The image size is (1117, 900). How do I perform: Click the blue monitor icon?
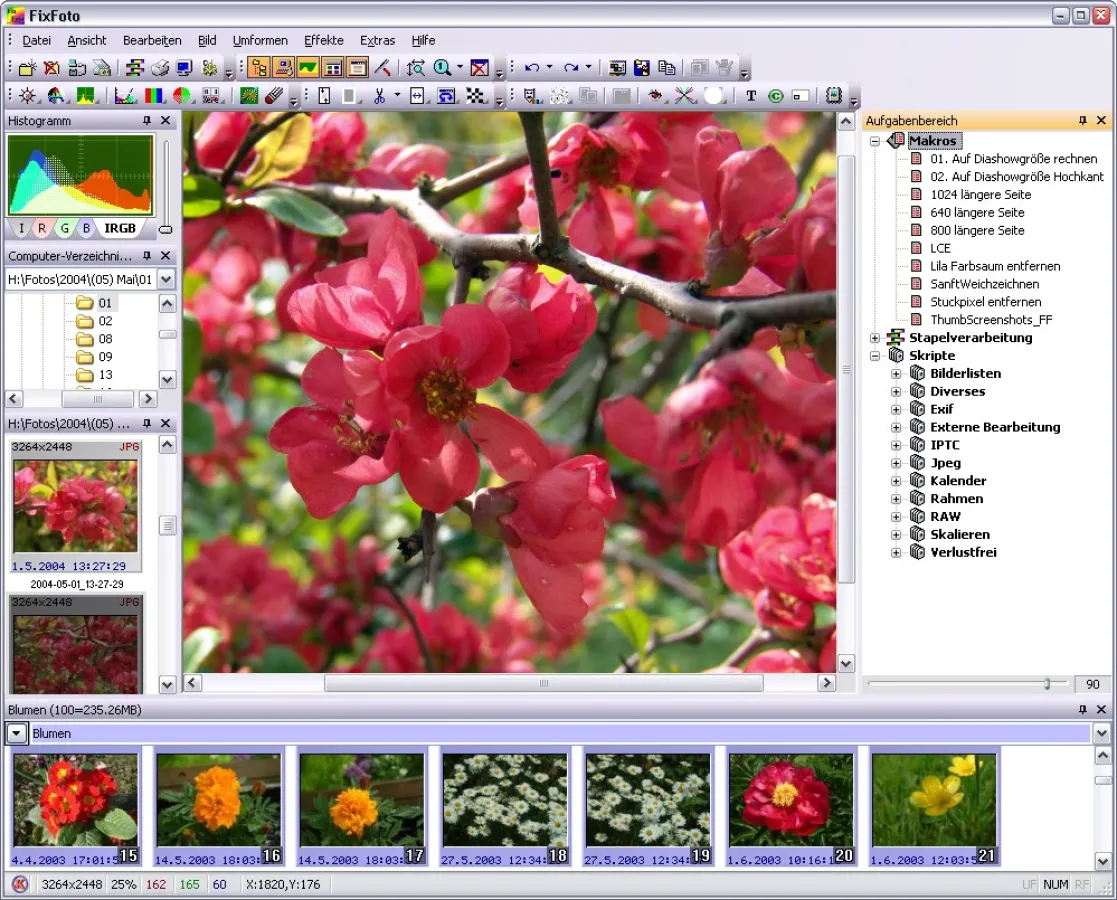pos(185,68)
